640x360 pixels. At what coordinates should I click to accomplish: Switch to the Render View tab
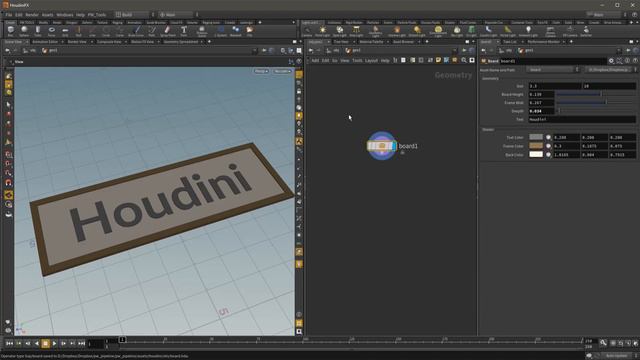(x=77, y=42)
